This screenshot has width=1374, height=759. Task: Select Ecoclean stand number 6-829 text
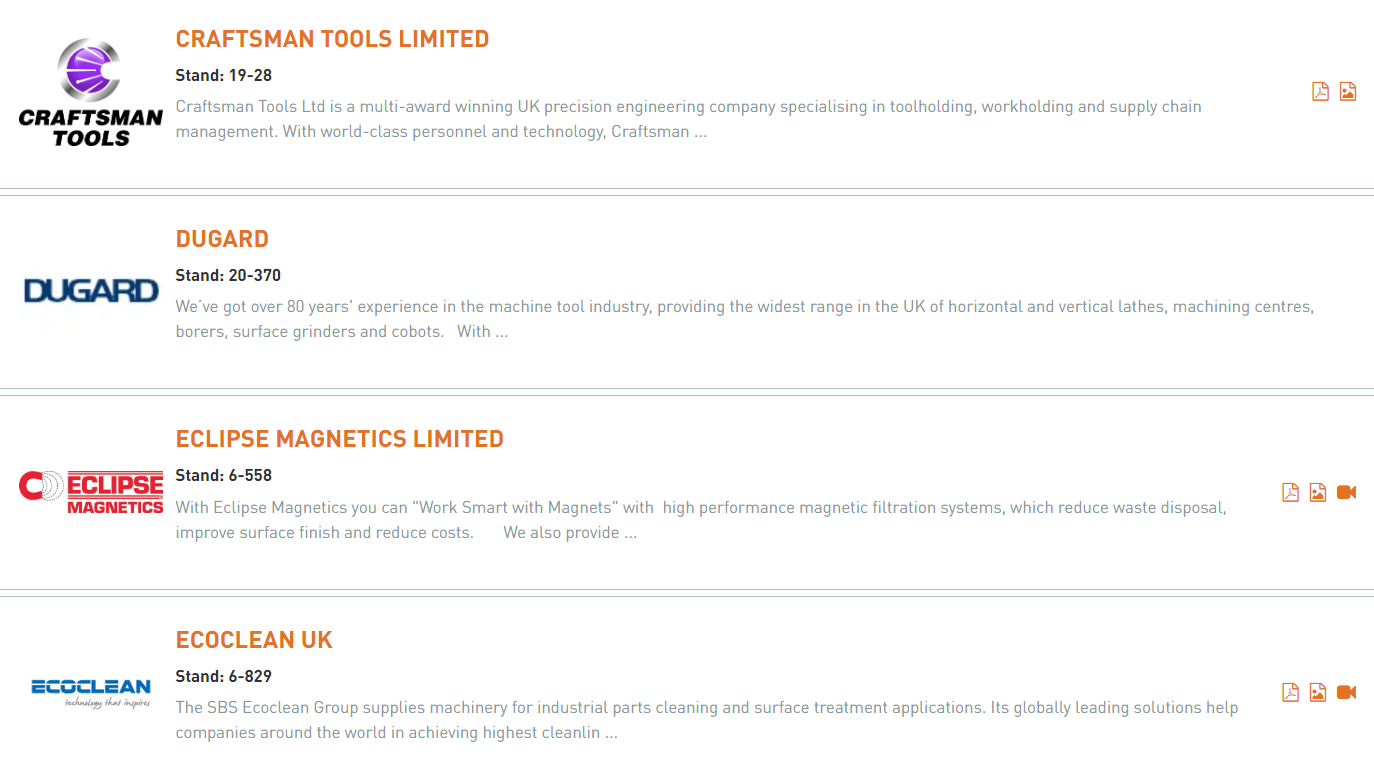tap(224, 676)
